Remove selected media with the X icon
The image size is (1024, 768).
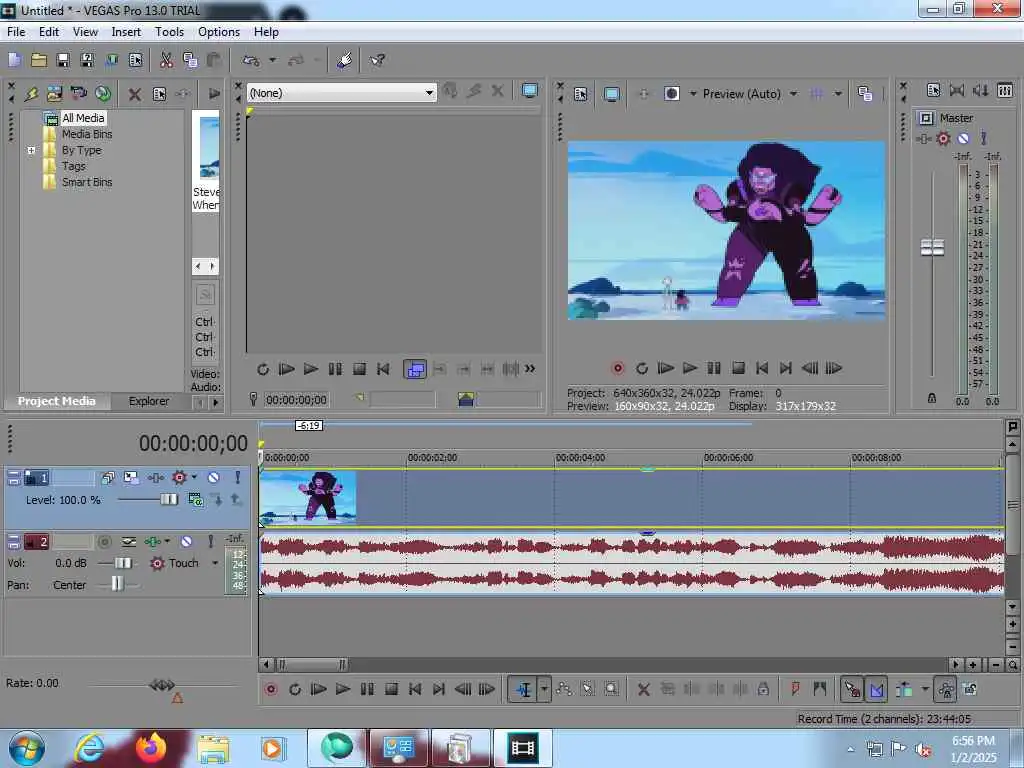click(135, 94)
